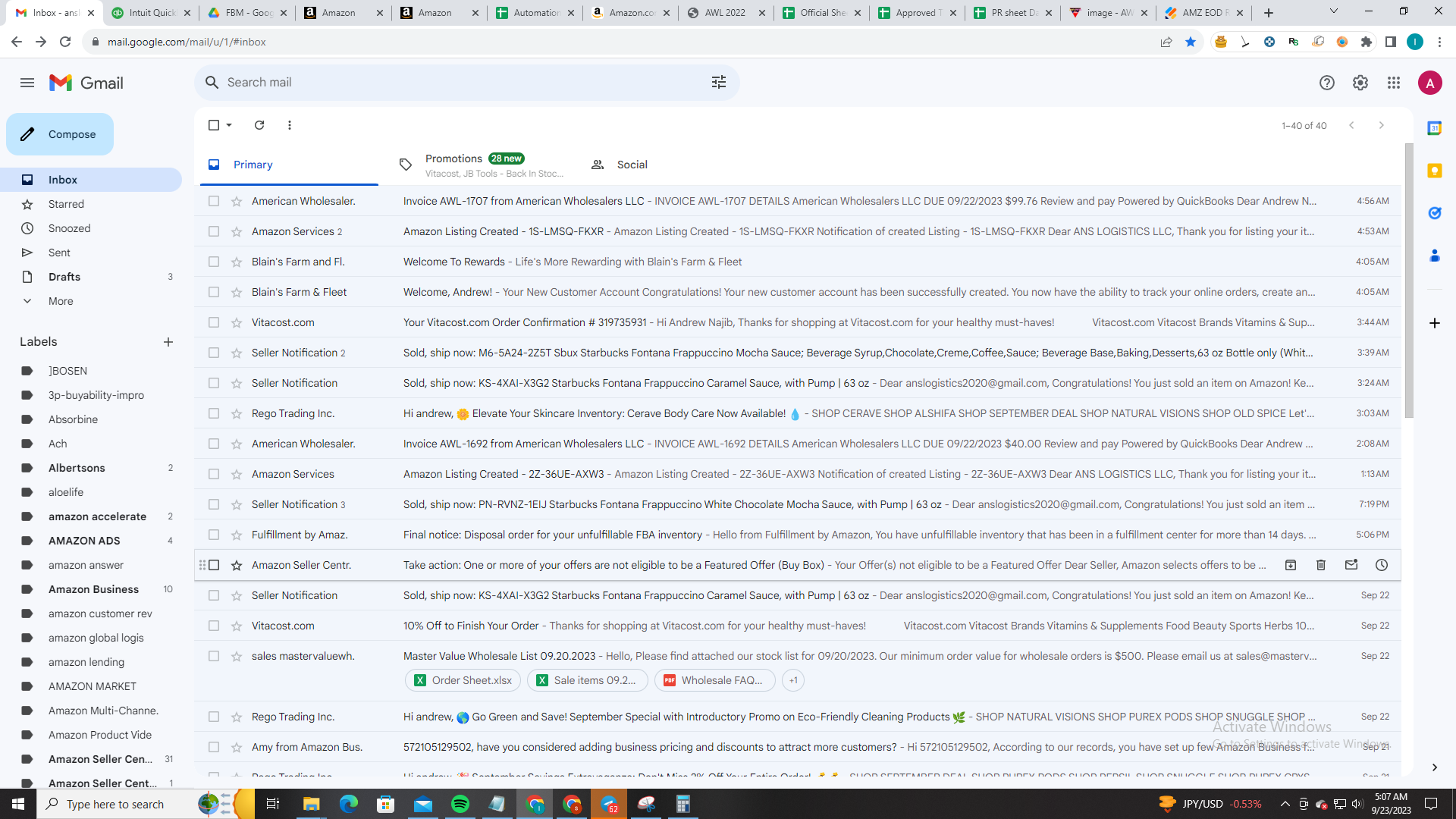Open Google Calendar side panel
Image resolution: width=1456 pixels, height=819 pixels.
coord(1435,128)
